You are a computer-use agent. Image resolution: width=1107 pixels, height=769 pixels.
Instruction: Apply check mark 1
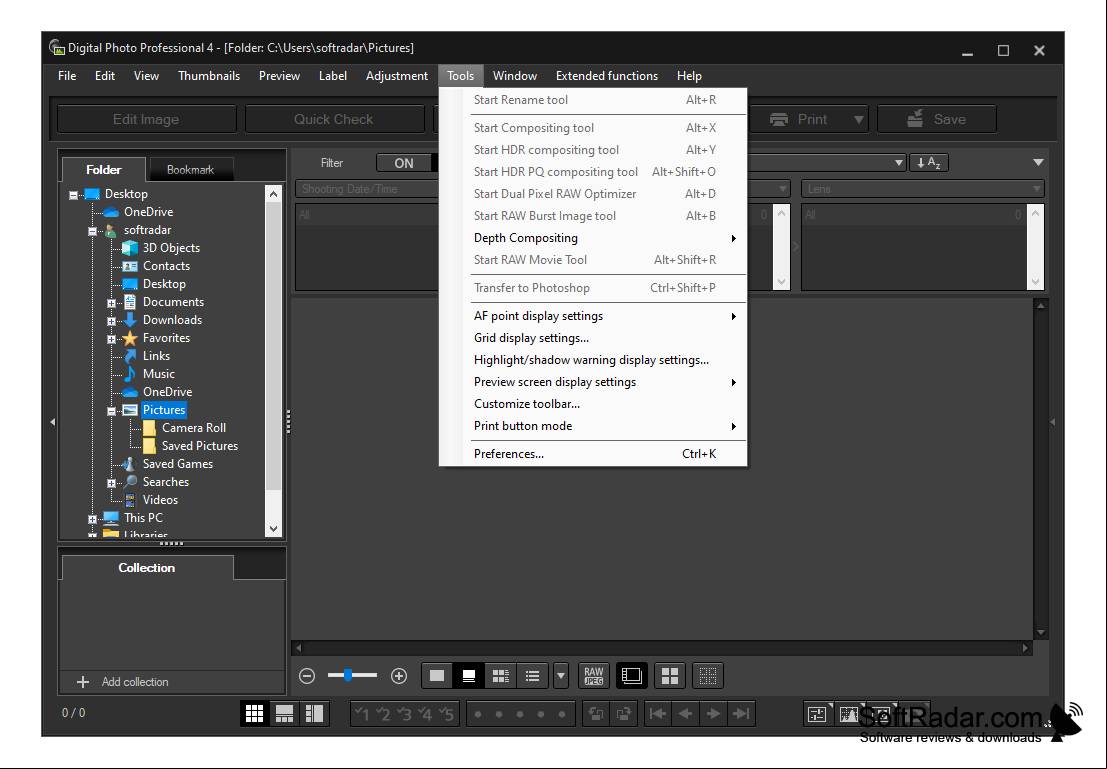(x=362, y=714)
